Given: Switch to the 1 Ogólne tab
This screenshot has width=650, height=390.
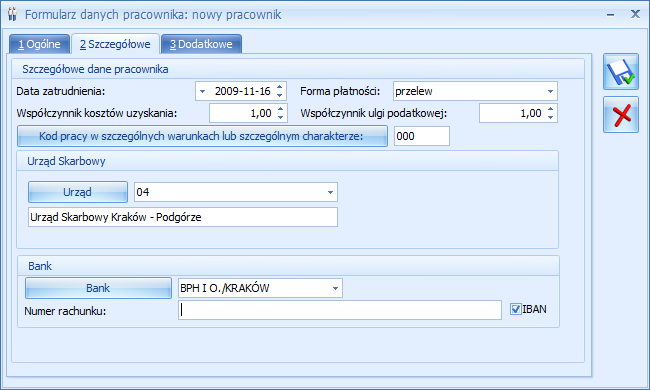Looking at the screenshot, I should [x=39, y=44].
